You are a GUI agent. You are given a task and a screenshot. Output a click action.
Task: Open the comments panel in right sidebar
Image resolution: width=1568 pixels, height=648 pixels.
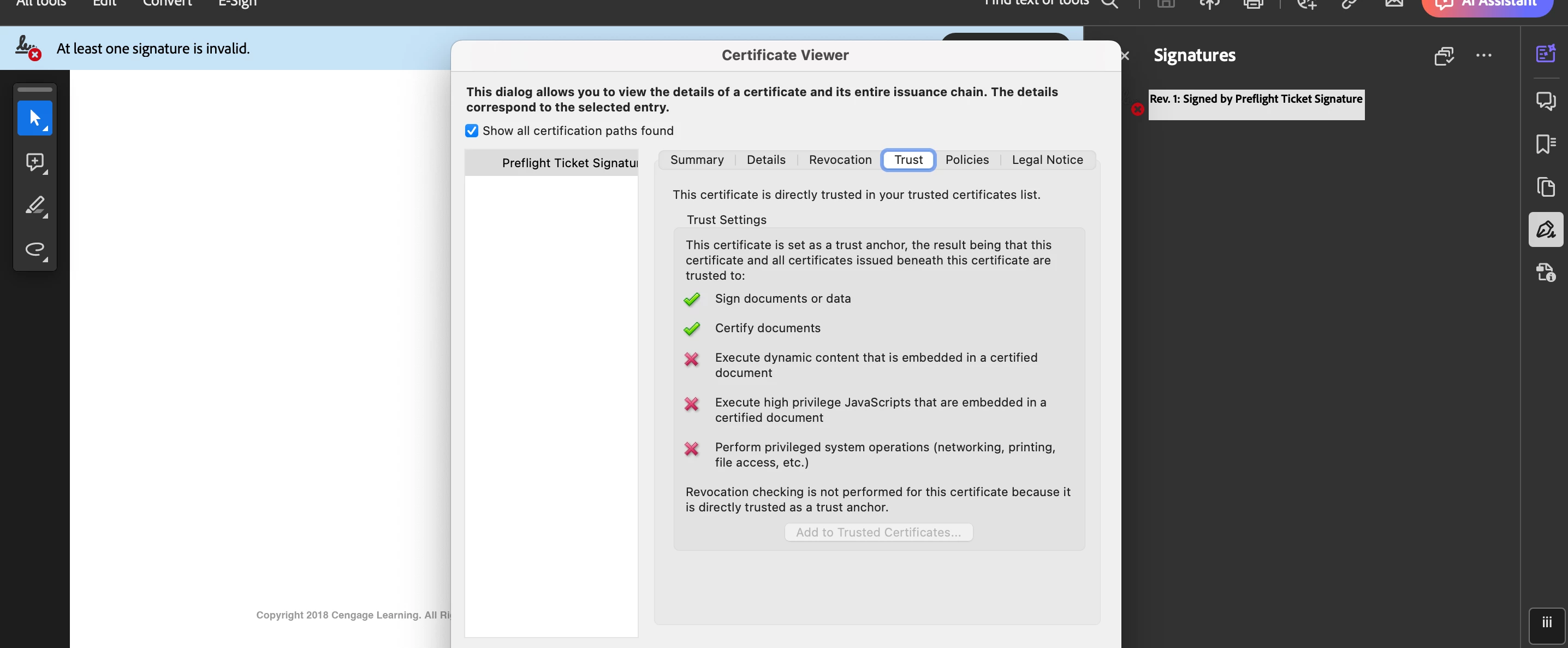click(1545, 101)
